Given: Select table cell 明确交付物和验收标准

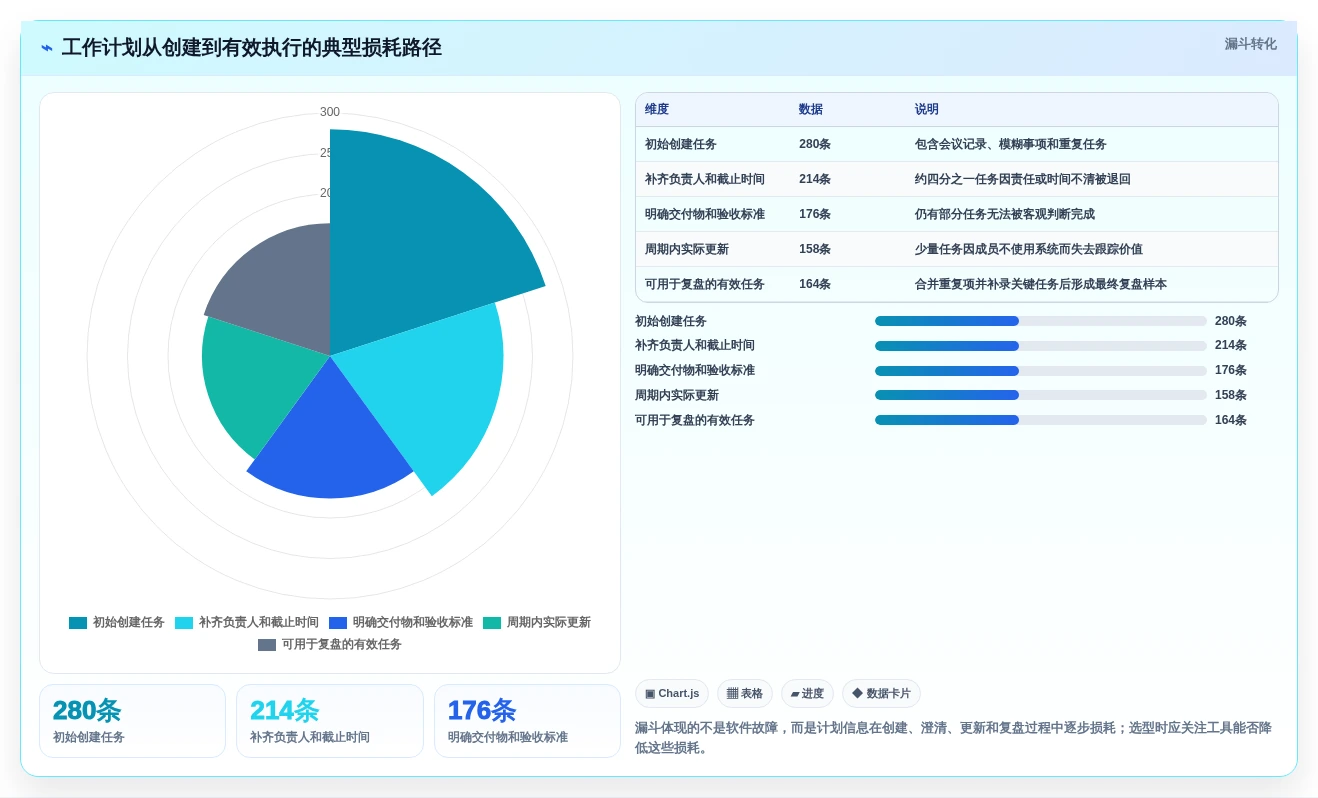Looking at the screenshot, I should (x=705, y=215).
